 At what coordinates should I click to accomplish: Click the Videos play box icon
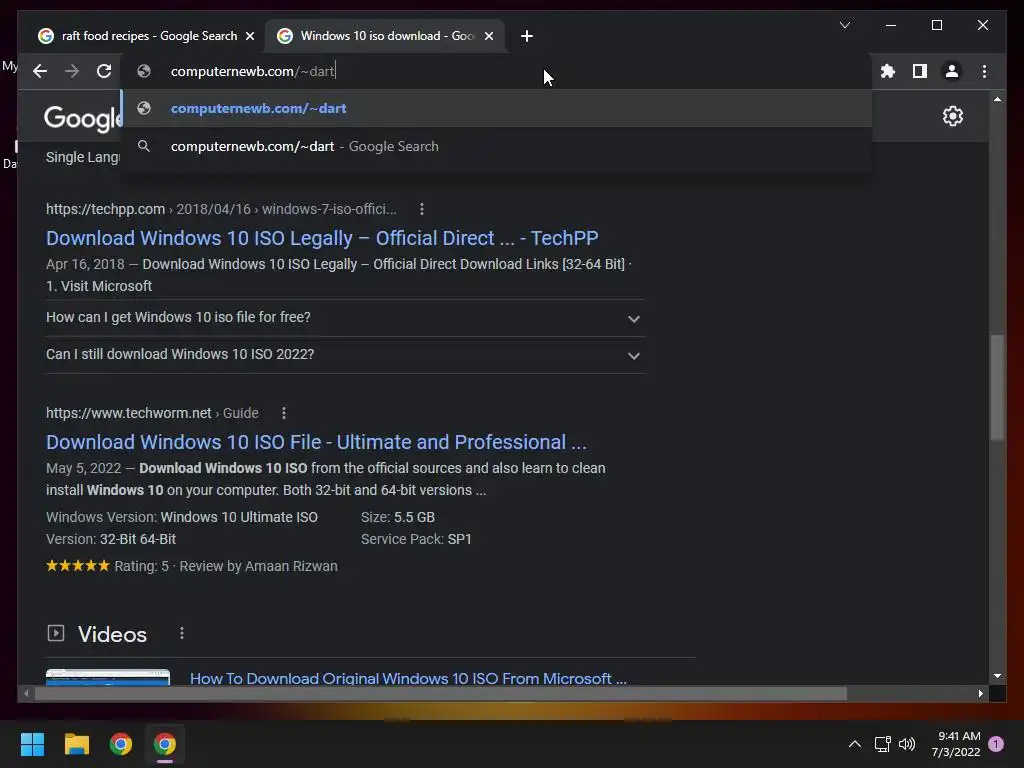click(x=56, y=633)
